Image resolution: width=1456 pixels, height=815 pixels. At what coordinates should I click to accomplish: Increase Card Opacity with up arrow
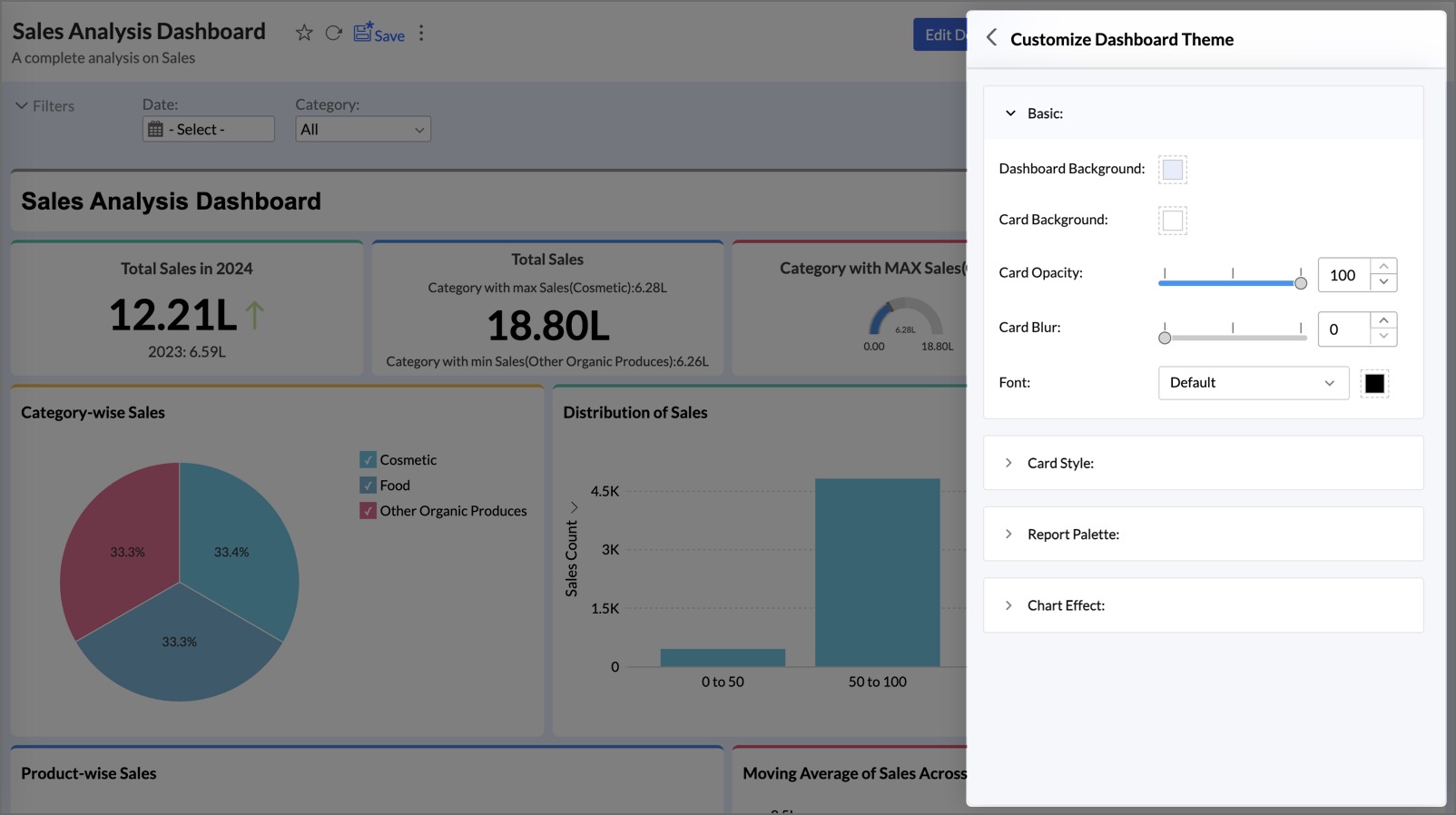[x=1383, y=267]
